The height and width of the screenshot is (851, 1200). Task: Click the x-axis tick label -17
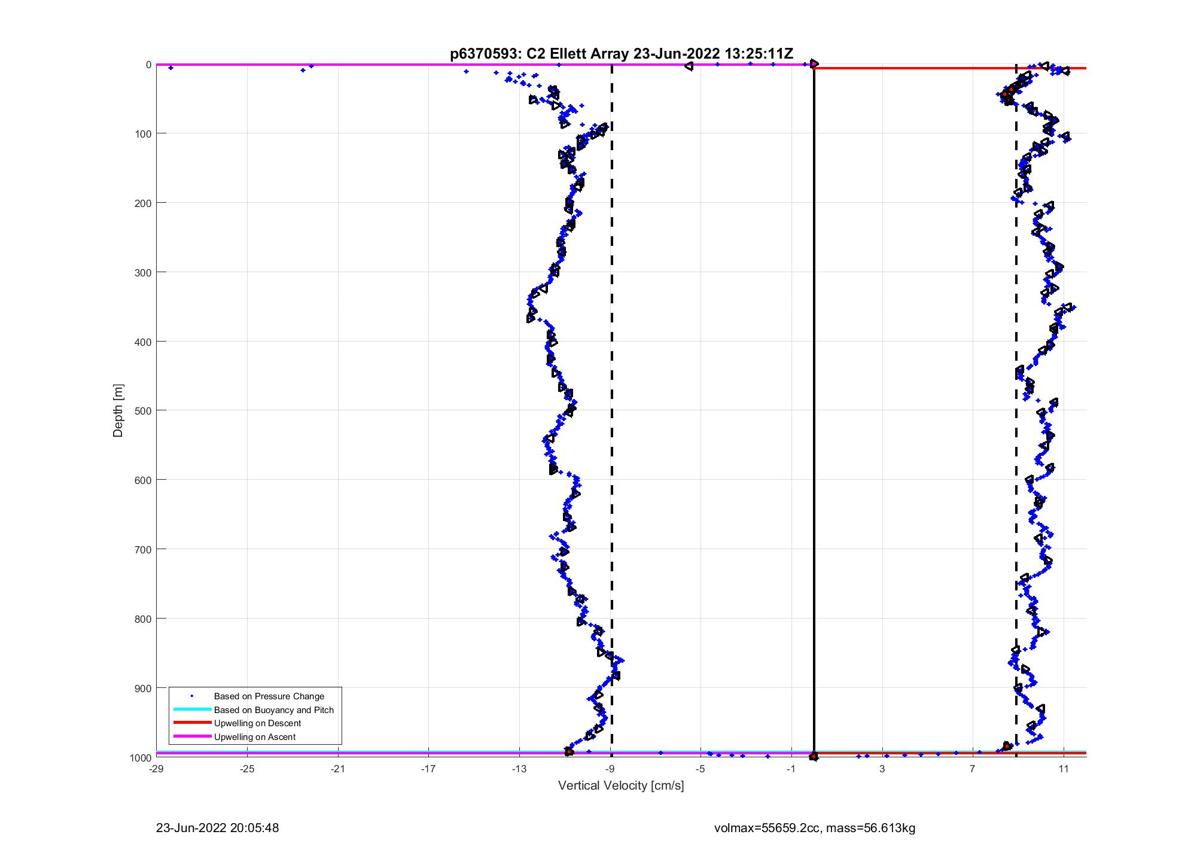(429, 769)
